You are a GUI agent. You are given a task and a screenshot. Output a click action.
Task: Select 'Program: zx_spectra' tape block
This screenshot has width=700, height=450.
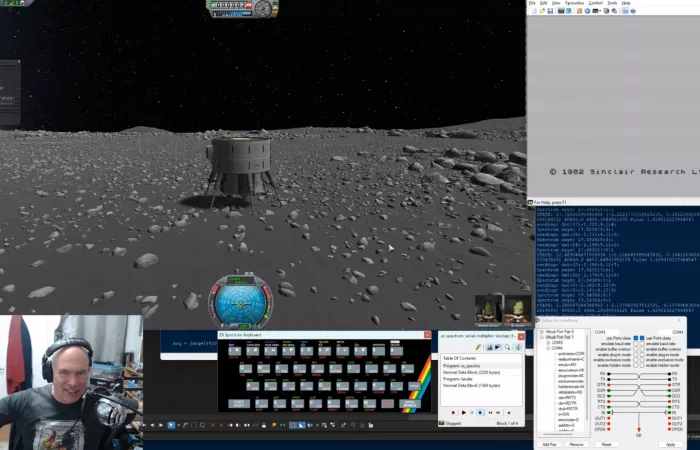point(462,366)
